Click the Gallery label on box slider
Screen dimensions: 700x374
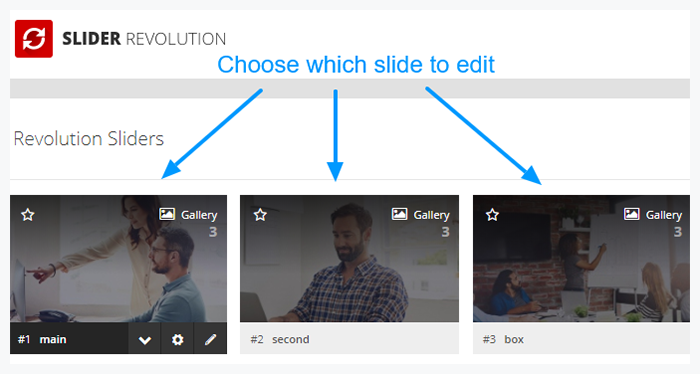point(664,215)
